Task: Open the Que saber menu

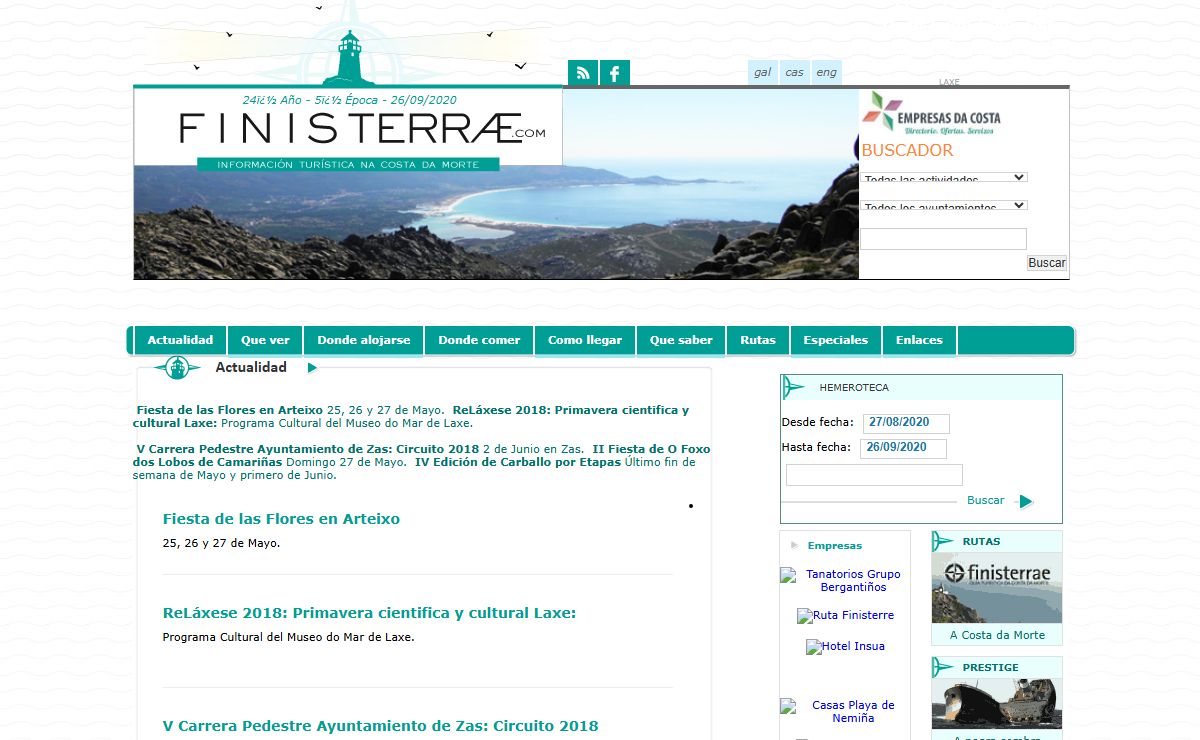Action: tap(681, 340)
